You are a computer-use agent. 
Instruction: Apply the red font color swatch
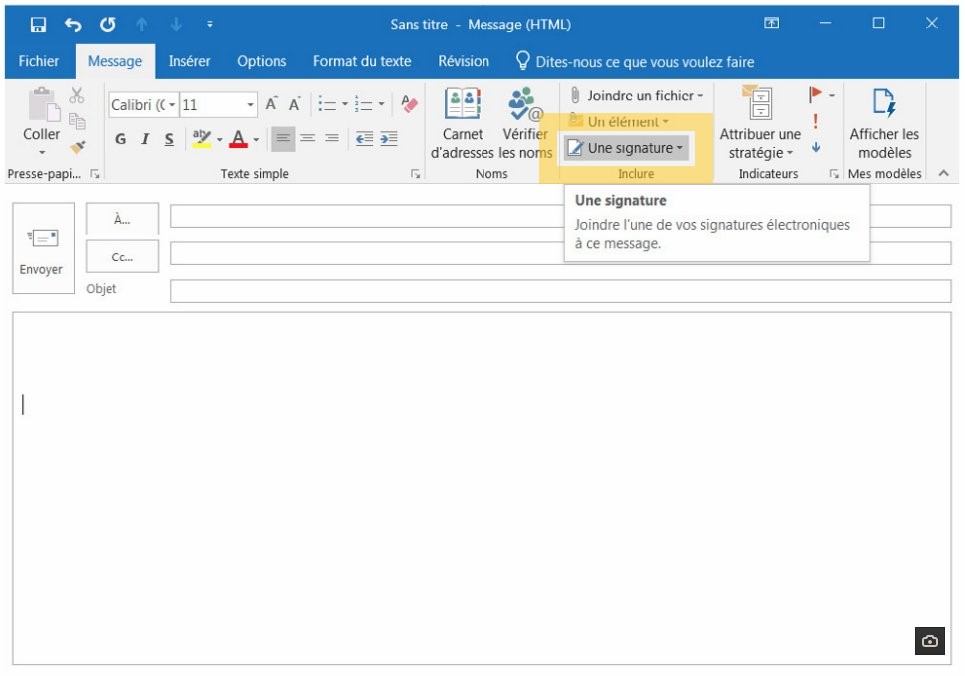239,139
